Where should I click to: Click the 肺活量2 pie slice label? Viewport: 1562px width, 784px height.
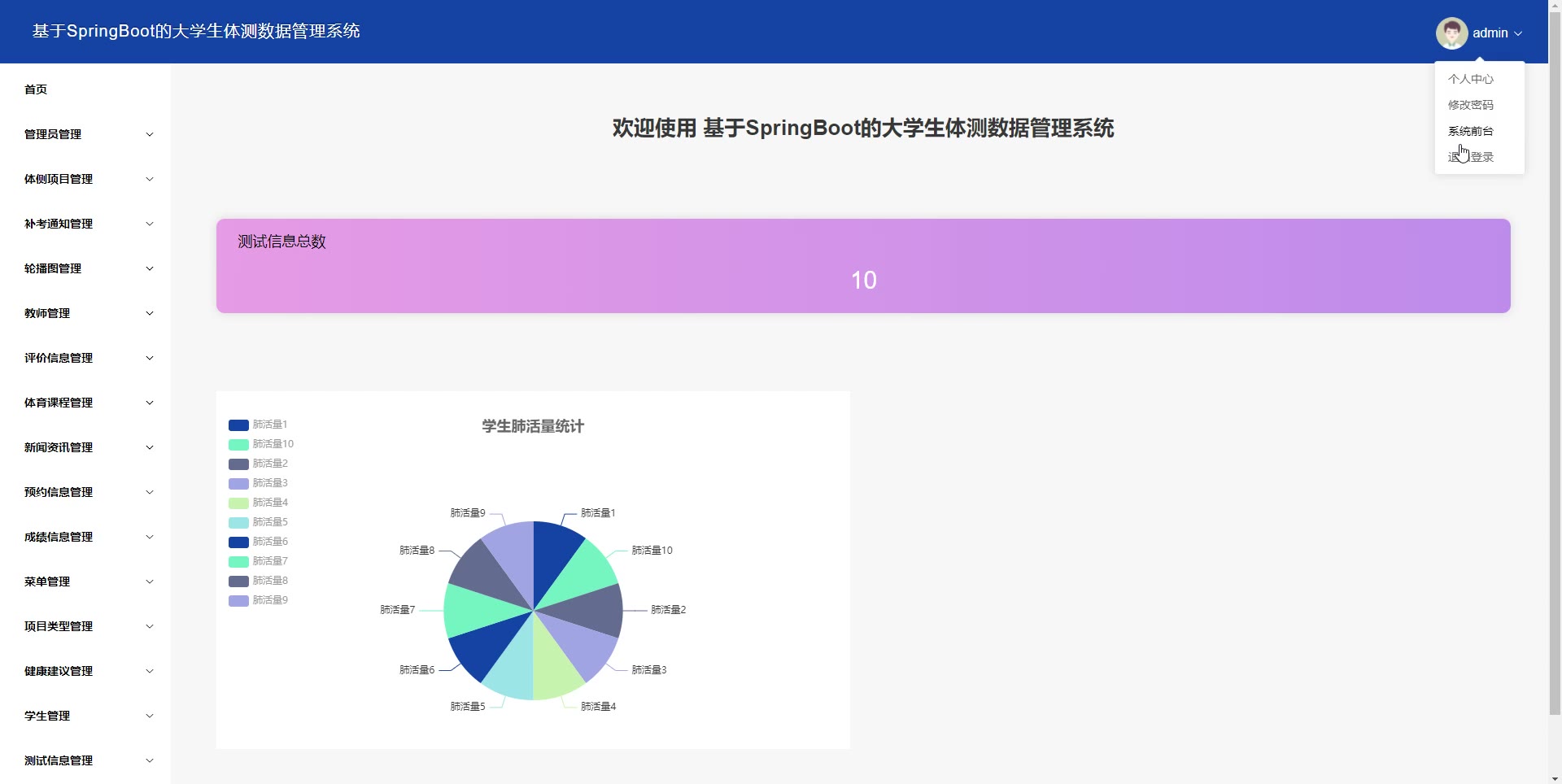point(669,610)
